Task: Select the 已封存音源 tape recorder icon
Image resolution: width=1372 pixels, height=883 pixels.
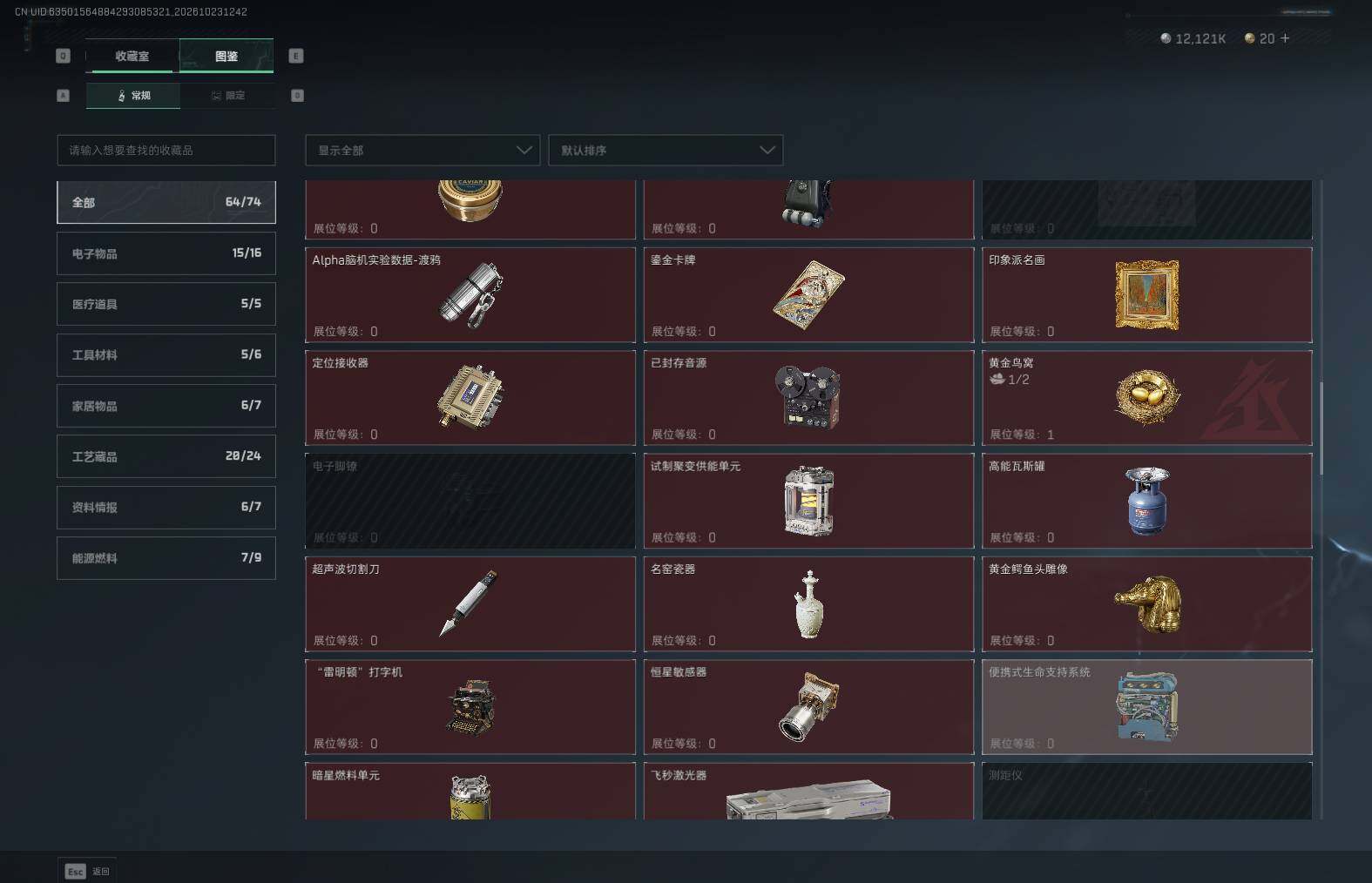Action: point(808,397)
